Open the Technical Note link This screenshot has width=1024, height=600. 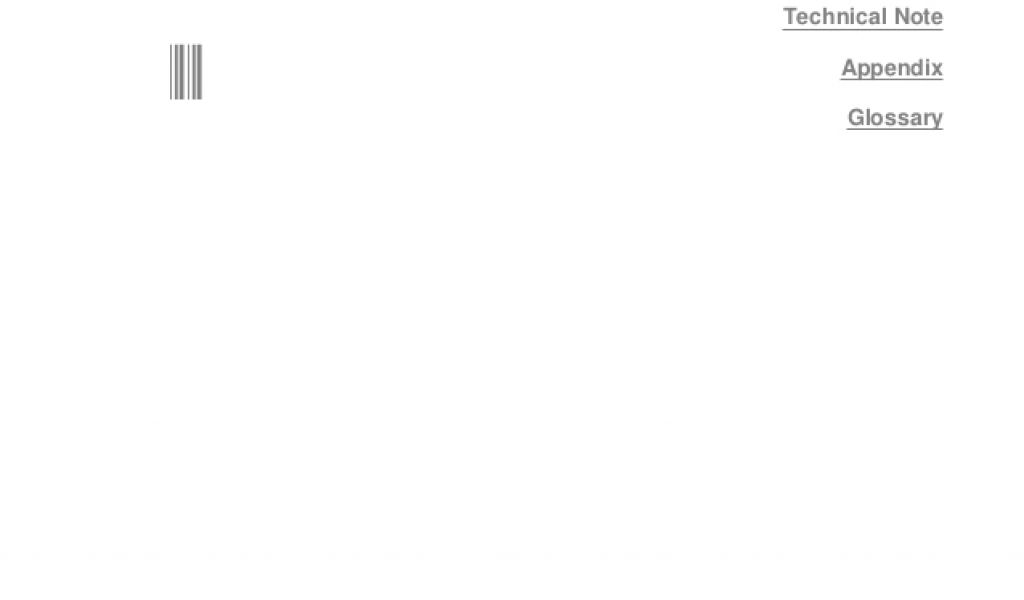click(863, 16)
